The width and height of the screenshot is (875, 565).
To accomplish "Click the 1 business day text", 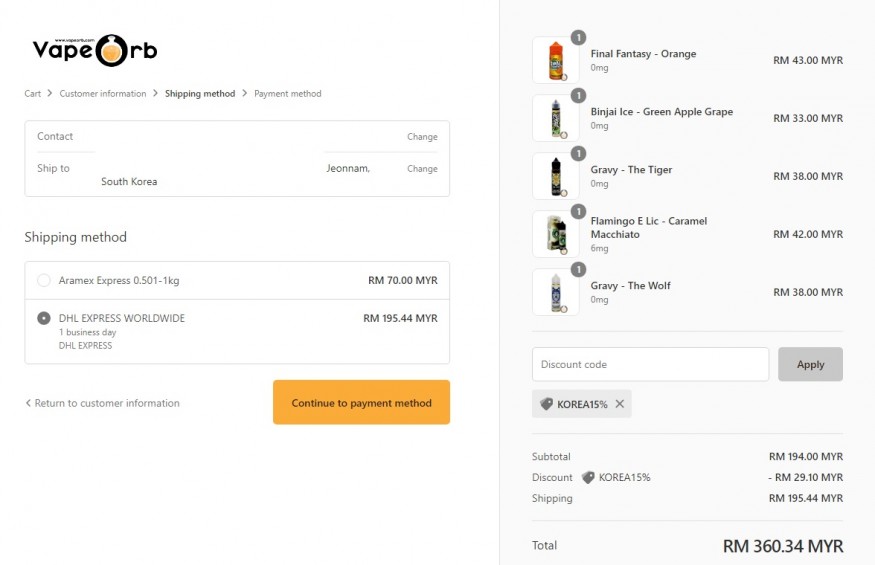I will (88, 332).
